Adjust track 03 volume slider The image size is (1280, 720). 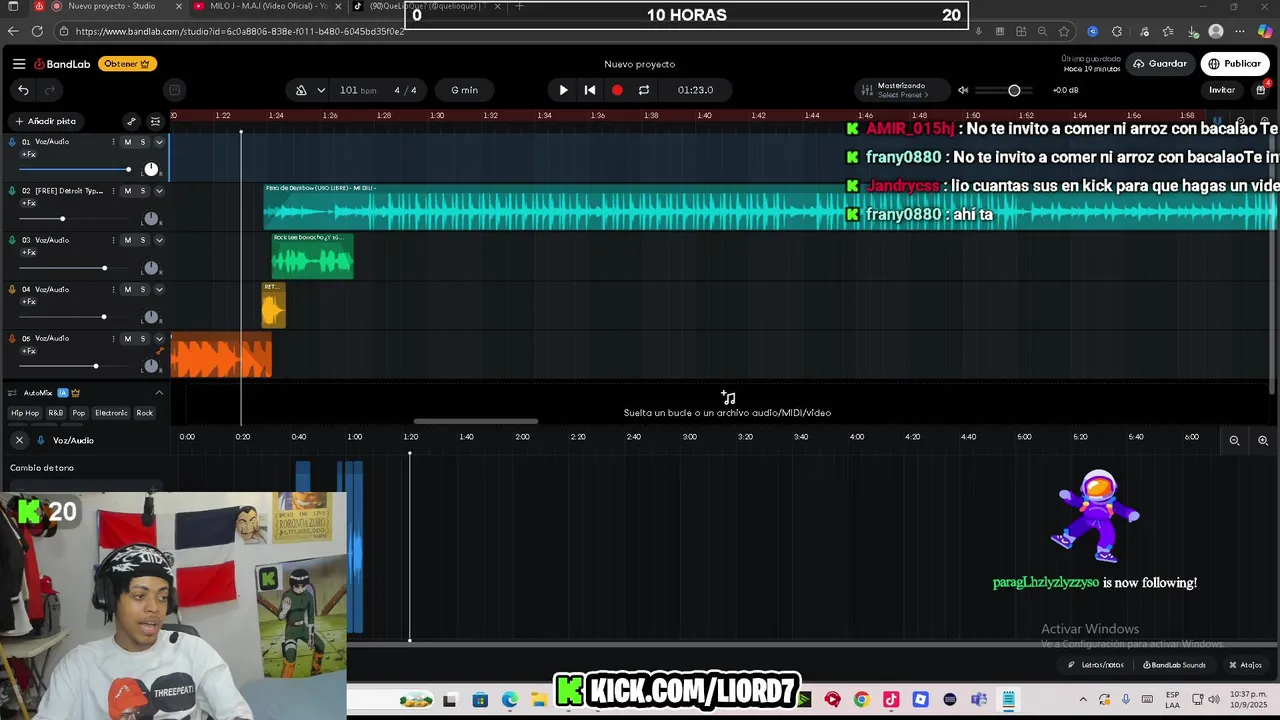[76, 268]
